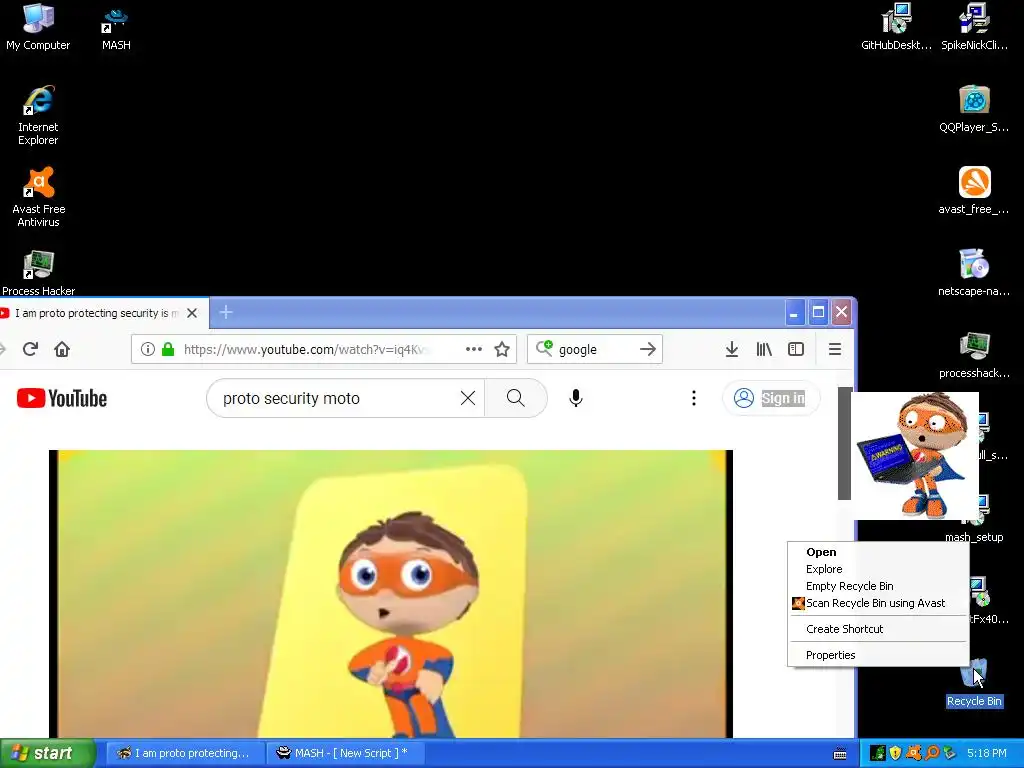This screenshot has height=768, width=1024.
Task: Select the 'I am proto protecting' tab
Action: click(x=98, y=313)
